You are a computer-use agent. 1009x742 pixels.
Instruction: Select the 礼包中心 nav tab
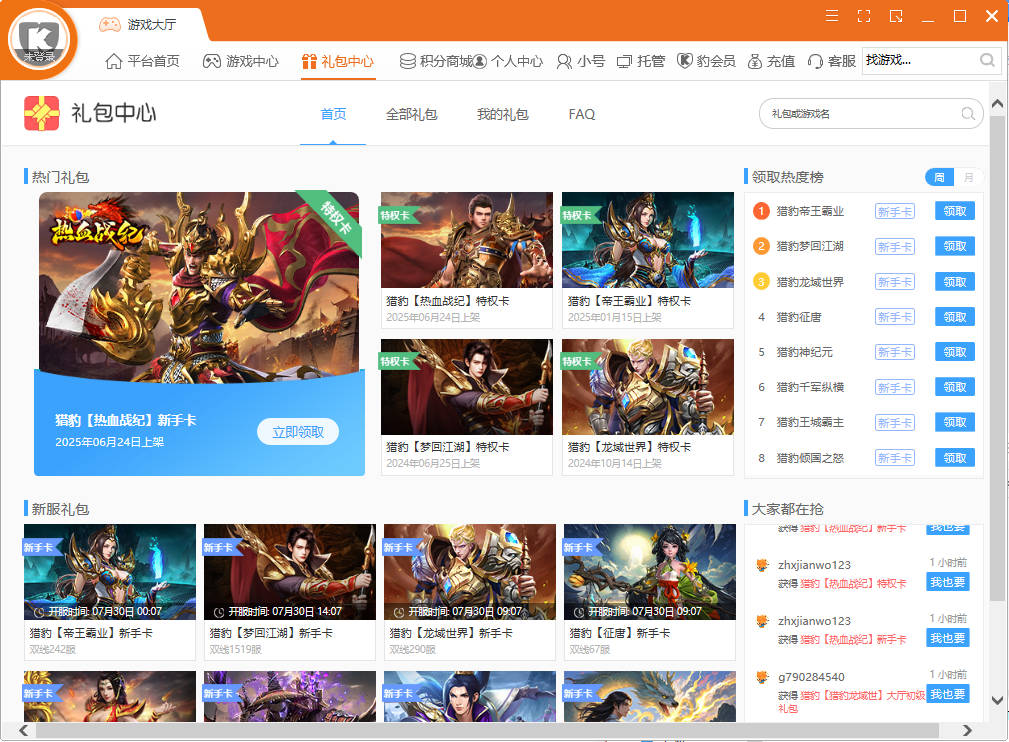coord(338,61)
